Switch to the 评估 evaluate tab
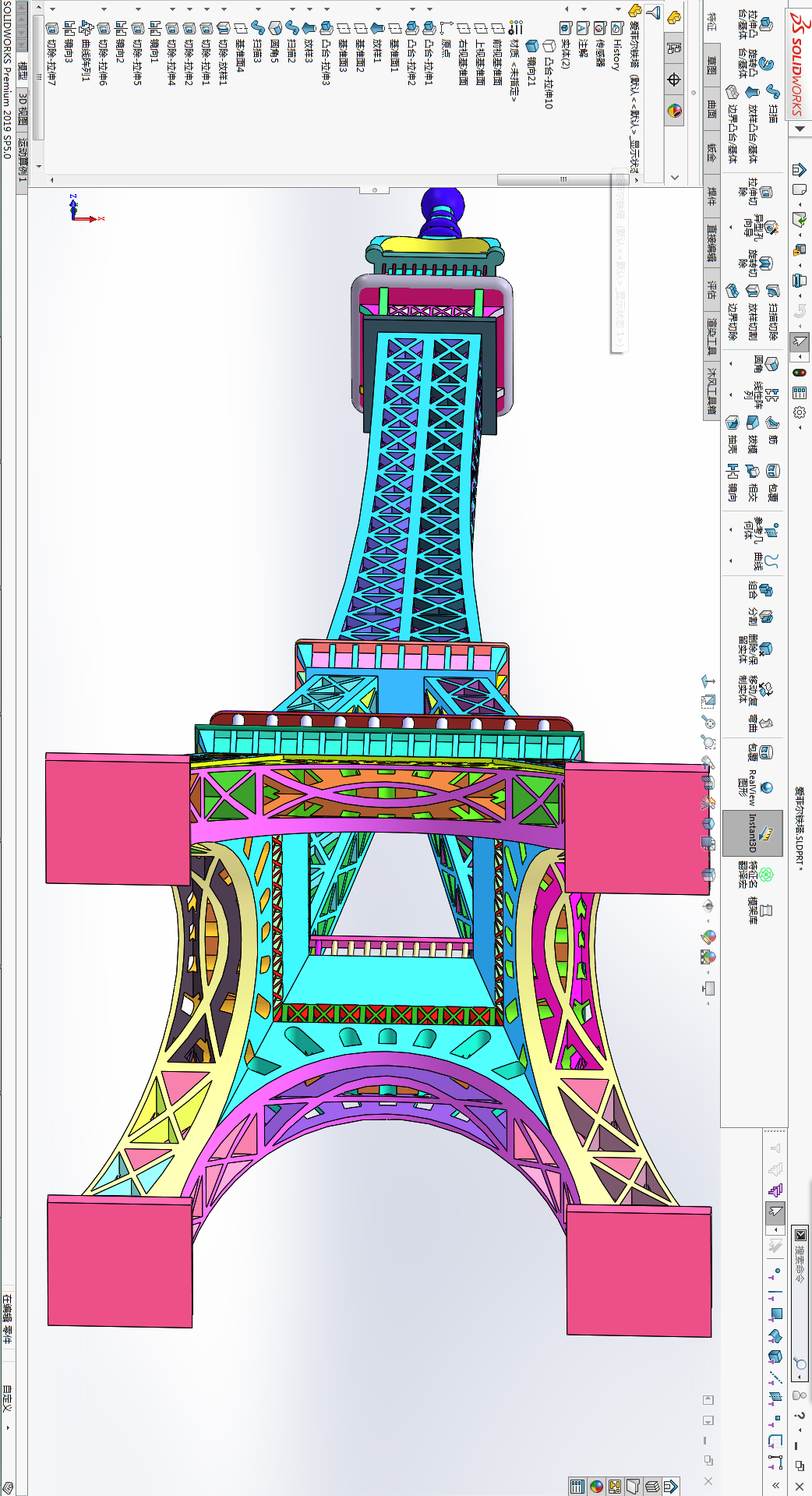Screen dimensions: 812x1496 pyautogui.click(x=711, y=290)
